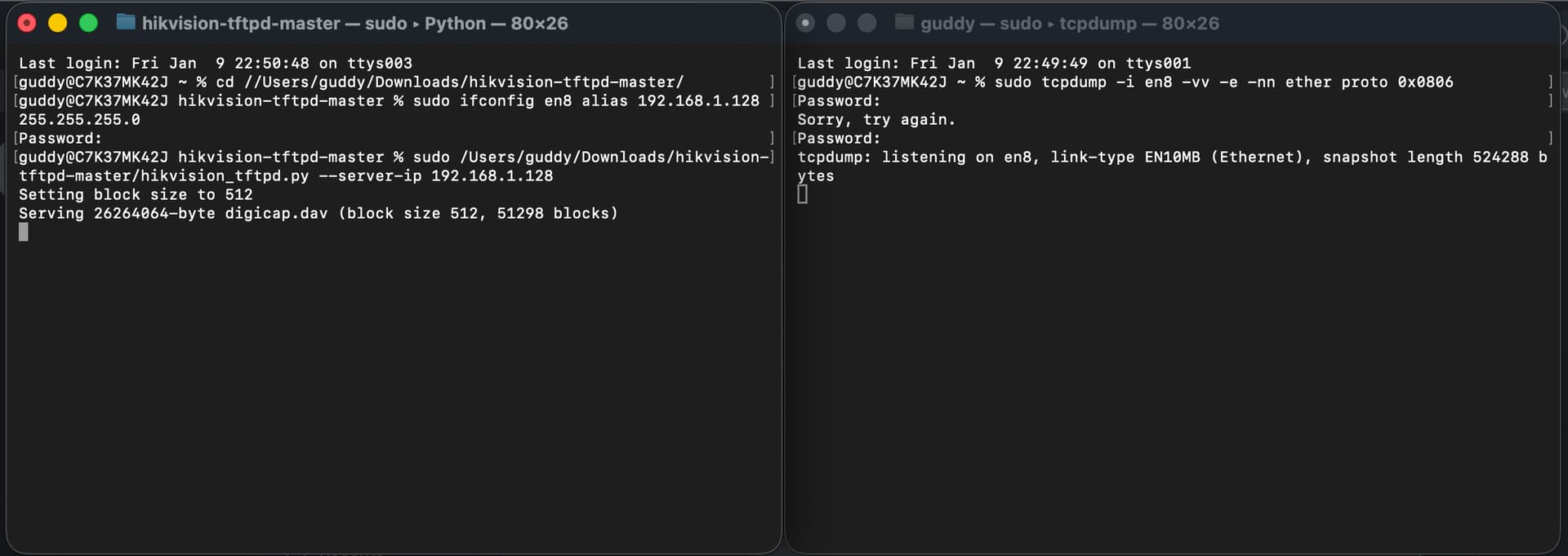Close the guddy tcpdump terminal window
Viewport: 1568px width, 556px height.
805,23
